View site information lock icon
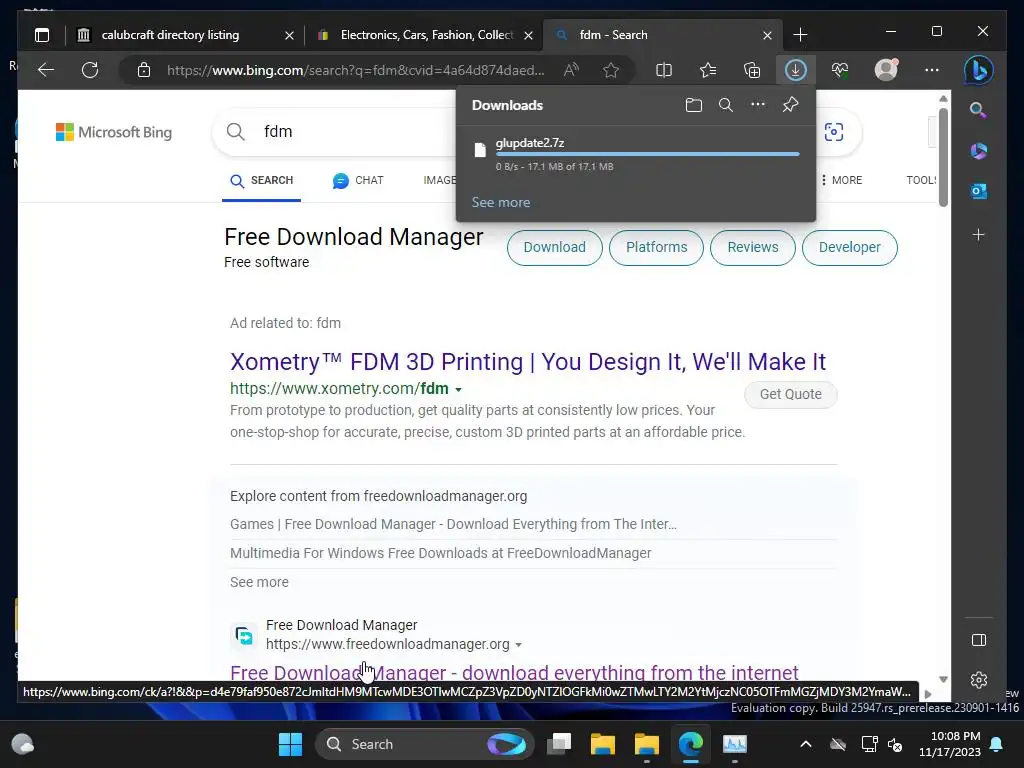Screen dimensions: 1024x768 [144, 70]
